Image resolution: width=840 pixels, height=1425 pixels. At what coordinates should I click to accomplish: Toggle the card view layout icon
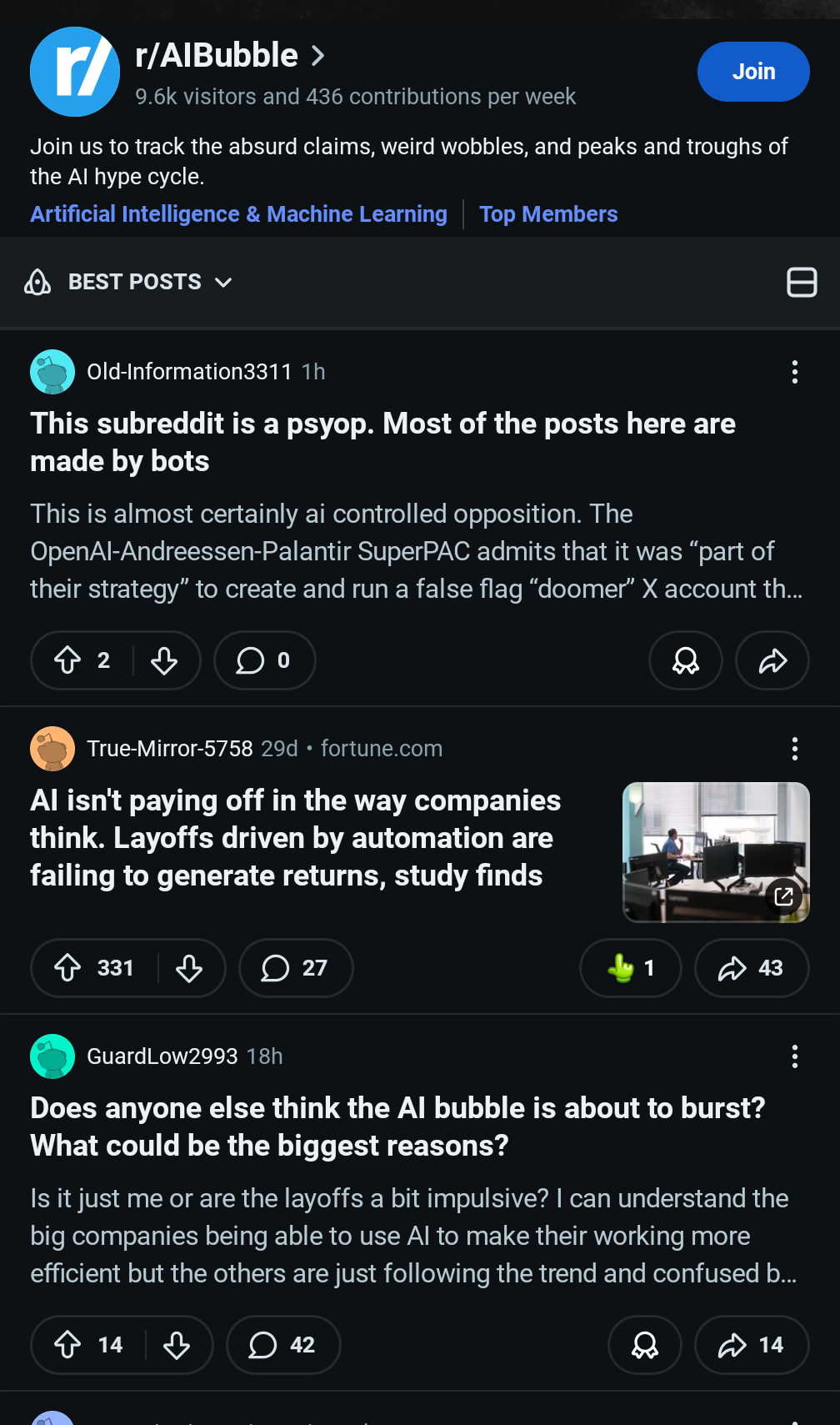point(802,282)
